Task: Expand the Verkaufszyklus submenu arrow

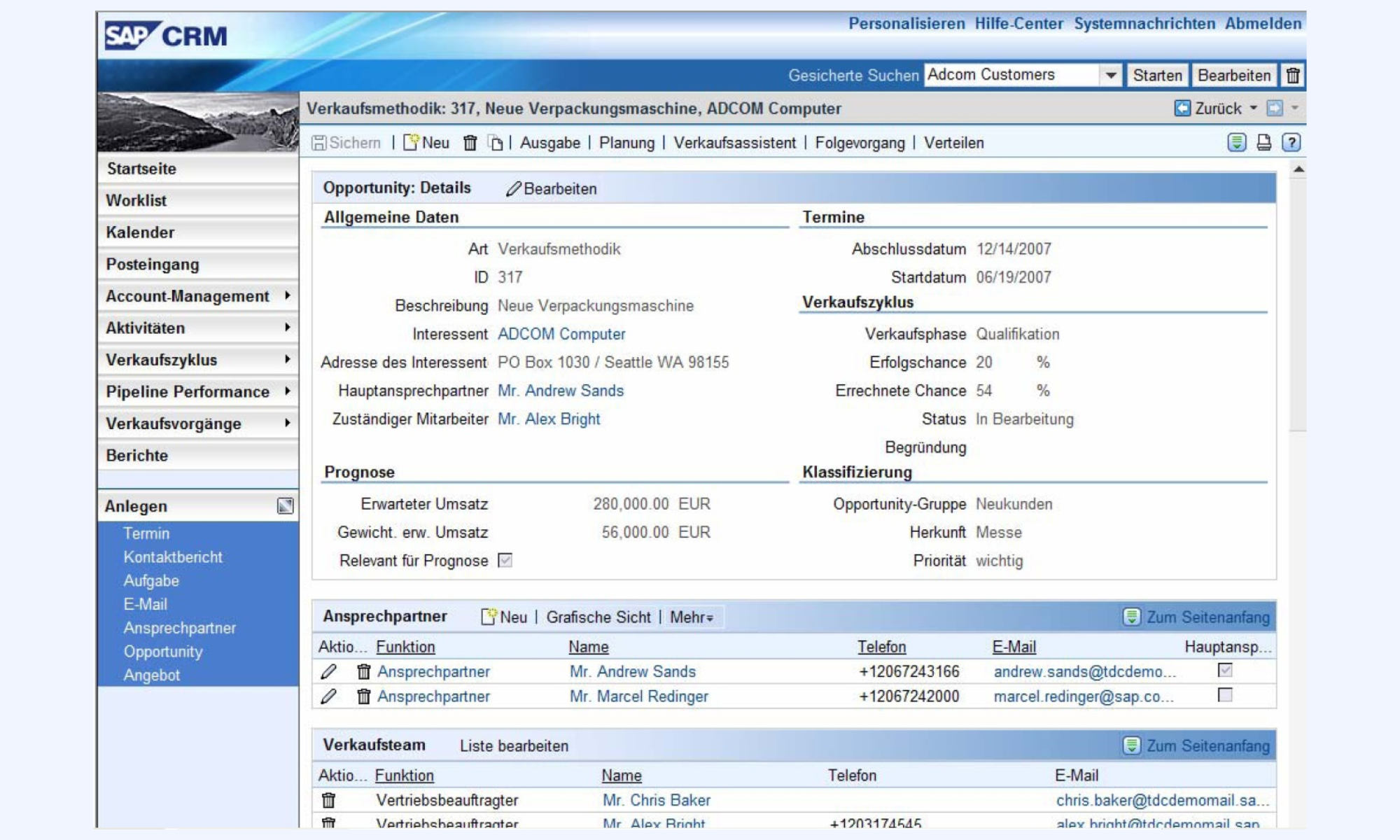Action: tap(287, 360)
